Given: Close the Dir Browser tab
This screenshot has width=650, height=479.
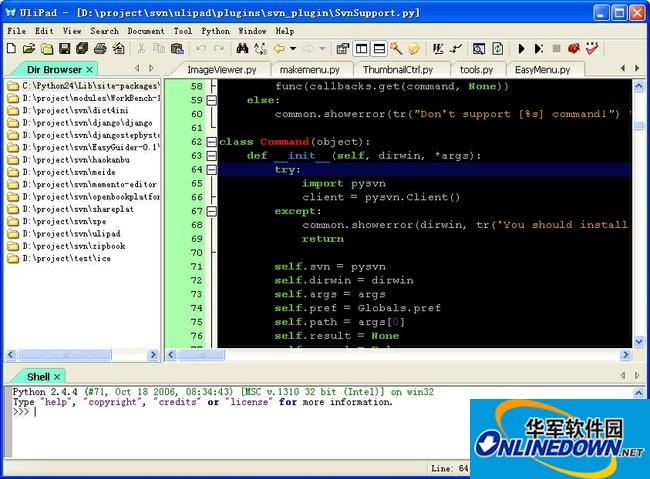Looking at the screenshot, I should coord(89,70).
